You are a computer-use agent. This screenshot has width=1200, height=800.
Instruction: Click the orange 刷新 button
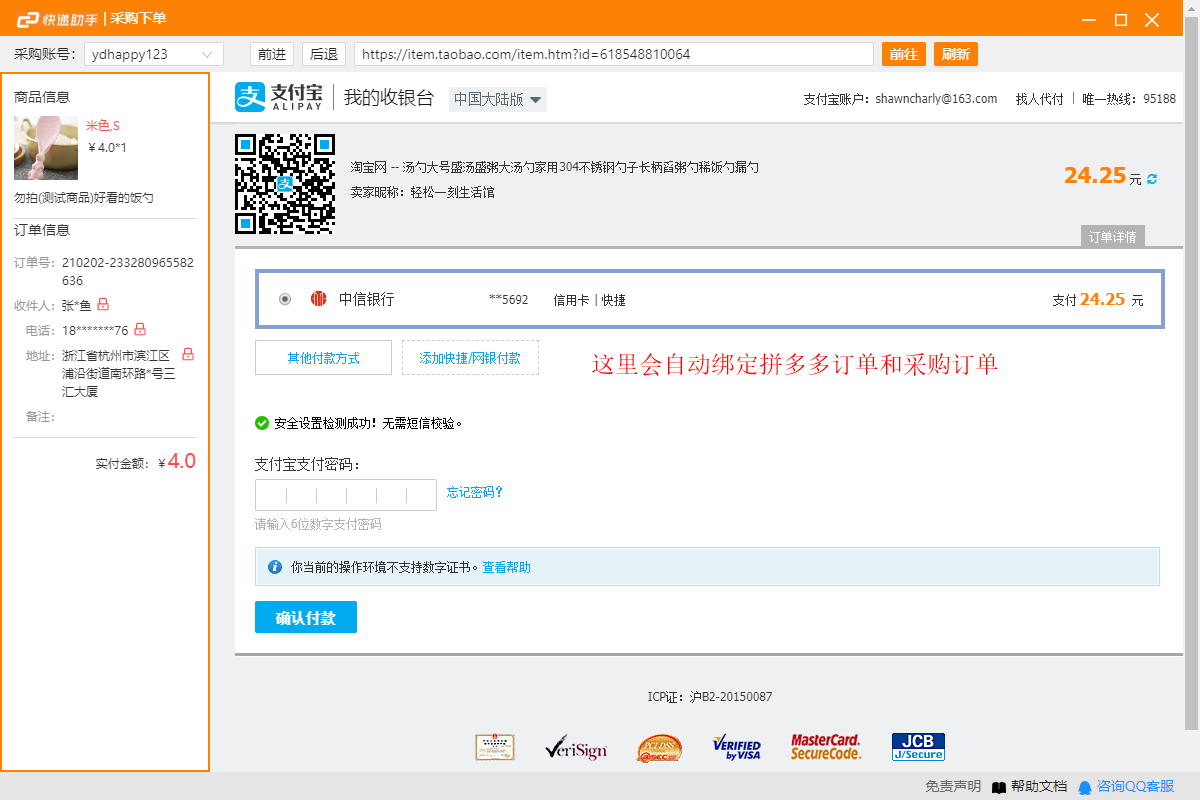(x=956, y=53)
